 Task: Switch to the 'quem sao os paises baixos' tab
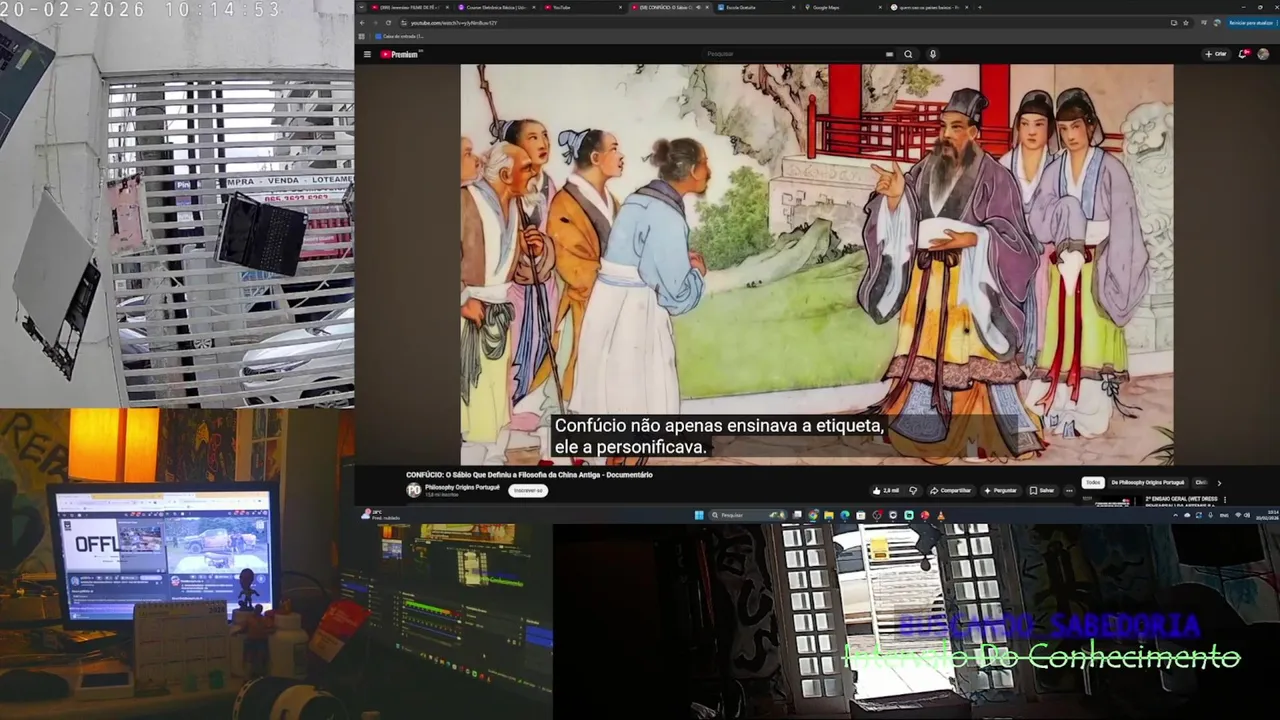929,7
